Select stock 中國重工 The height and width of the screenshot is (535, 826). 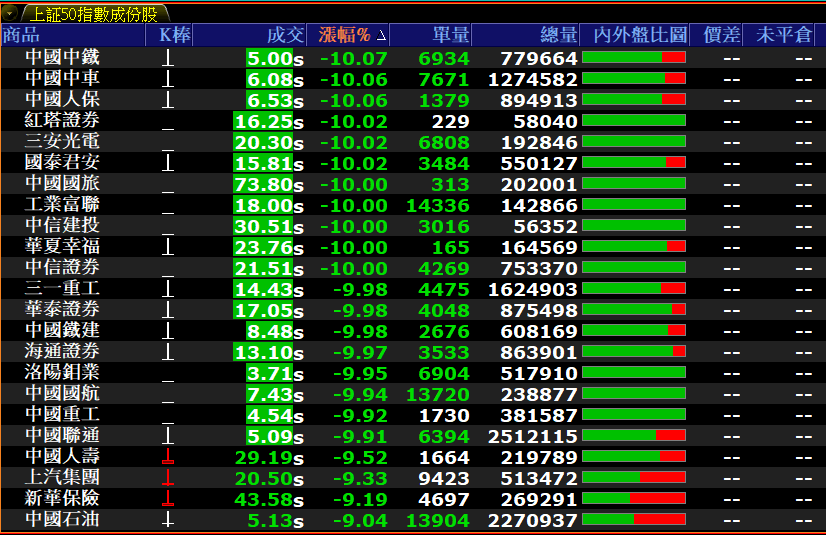pos(62,415)
